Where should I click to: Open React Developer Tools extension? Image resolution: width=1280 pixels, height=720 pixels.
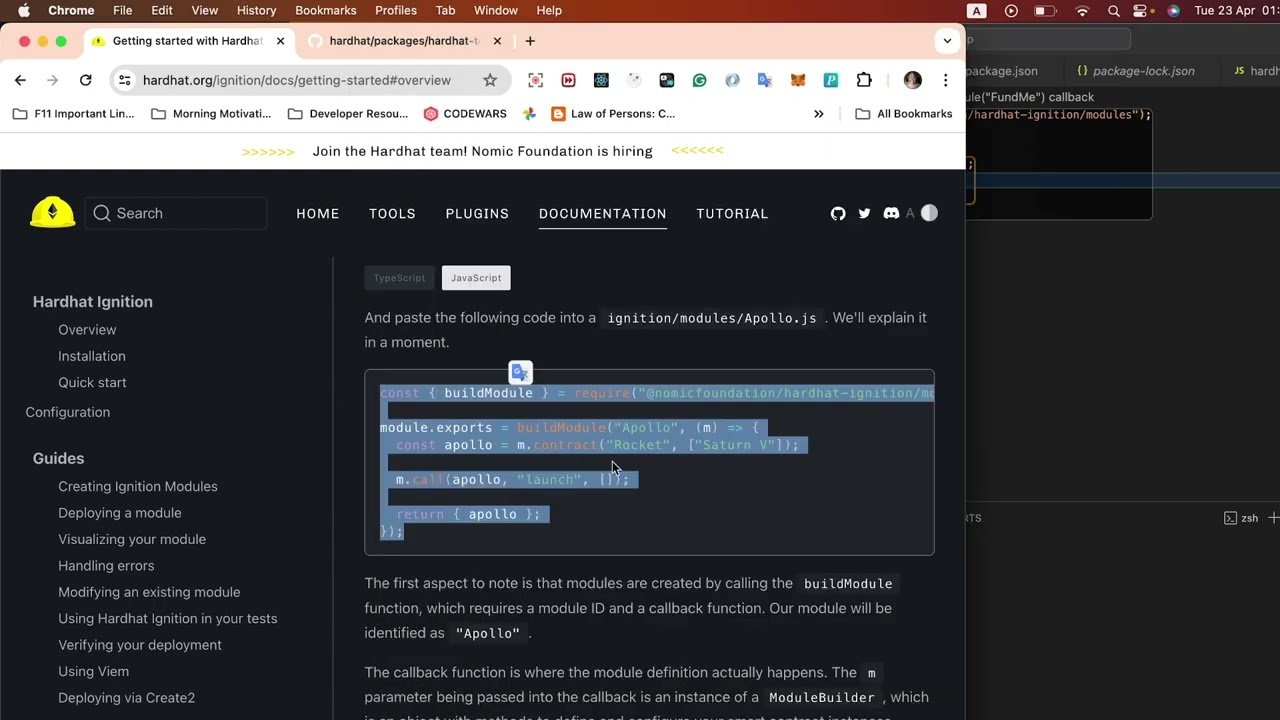click(x=601, y=80)
